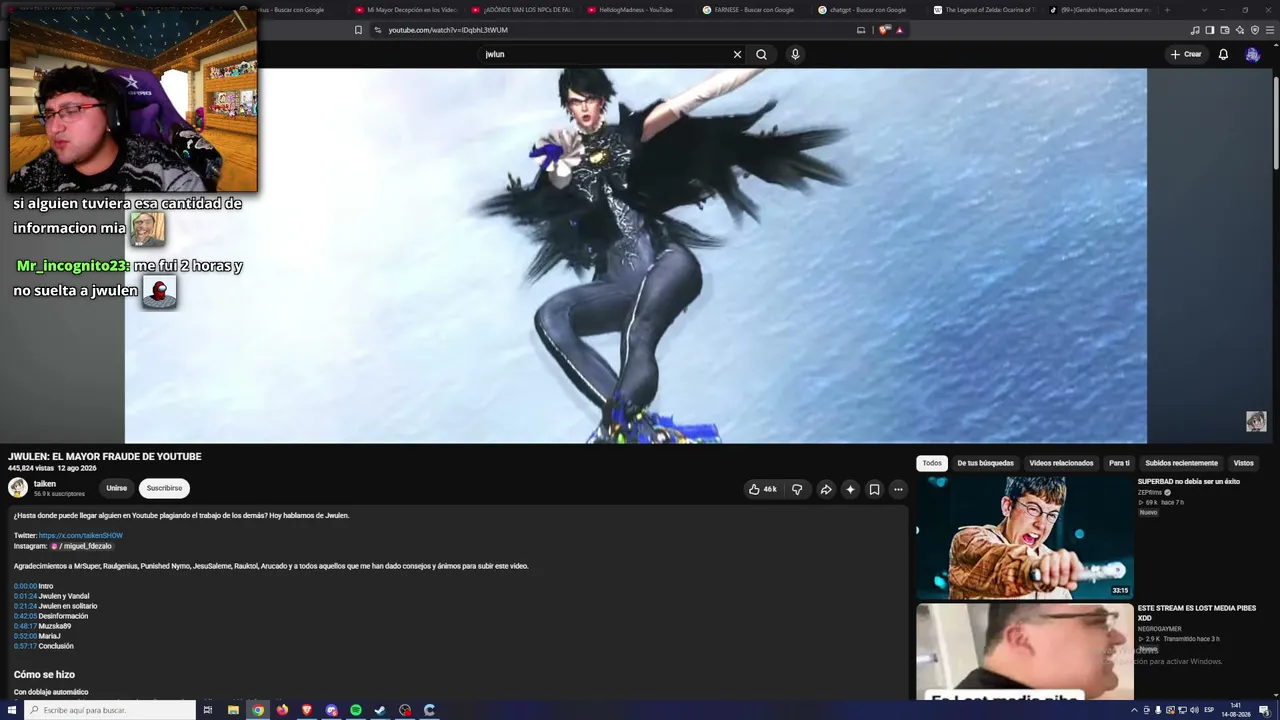Open the YouTube account avatar menu

coord(1252,54)
